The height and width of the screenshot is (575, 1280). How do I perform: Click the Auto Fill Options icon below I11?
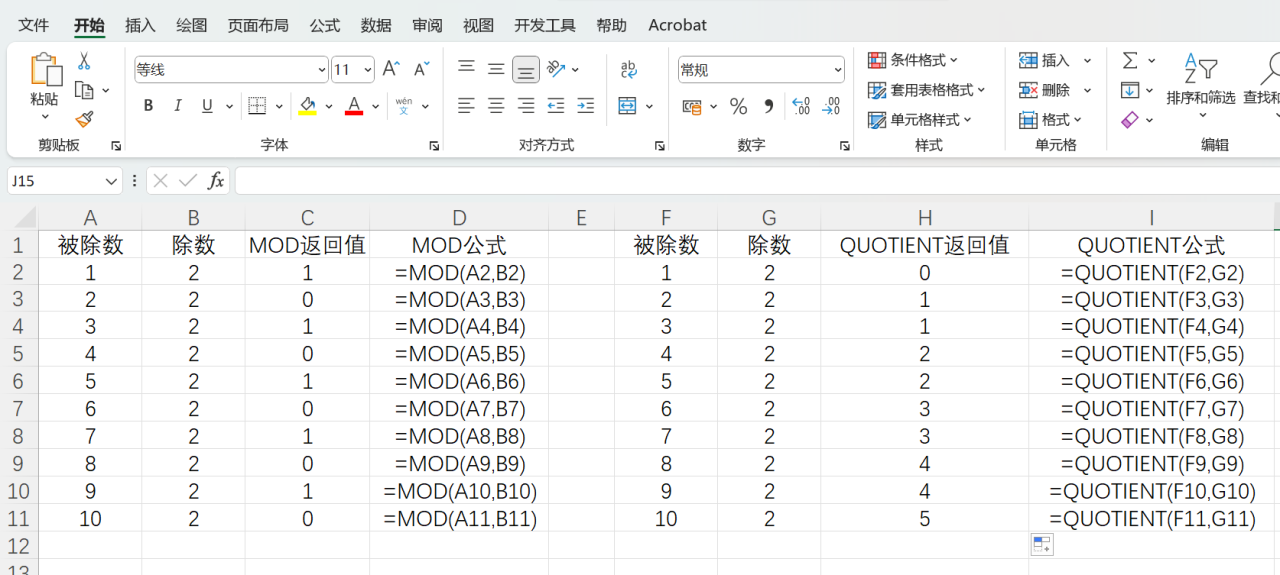pyautogui.click(x=1042, y=545)
